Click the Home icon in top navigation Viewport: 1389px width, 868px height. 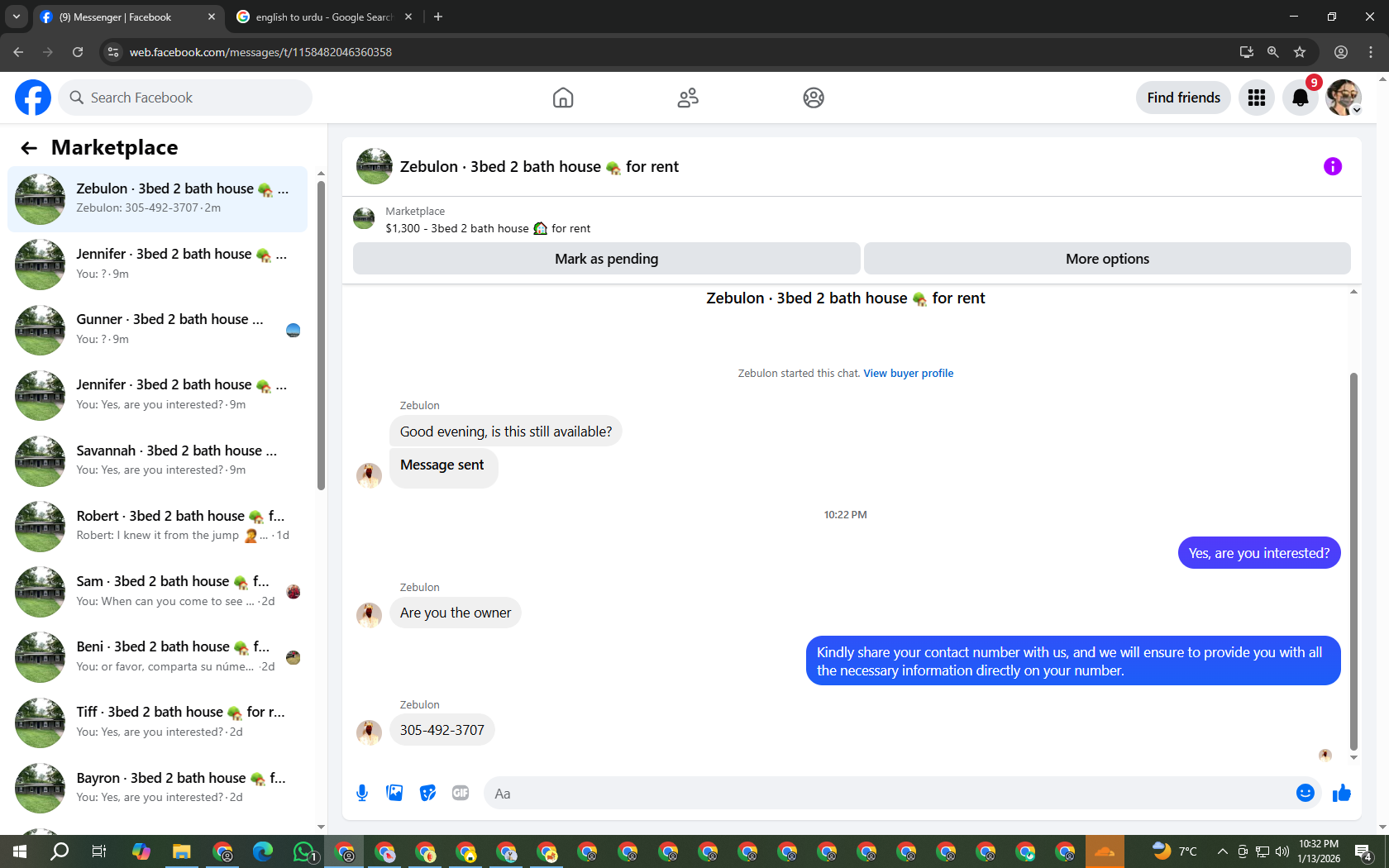pos(563,98)
